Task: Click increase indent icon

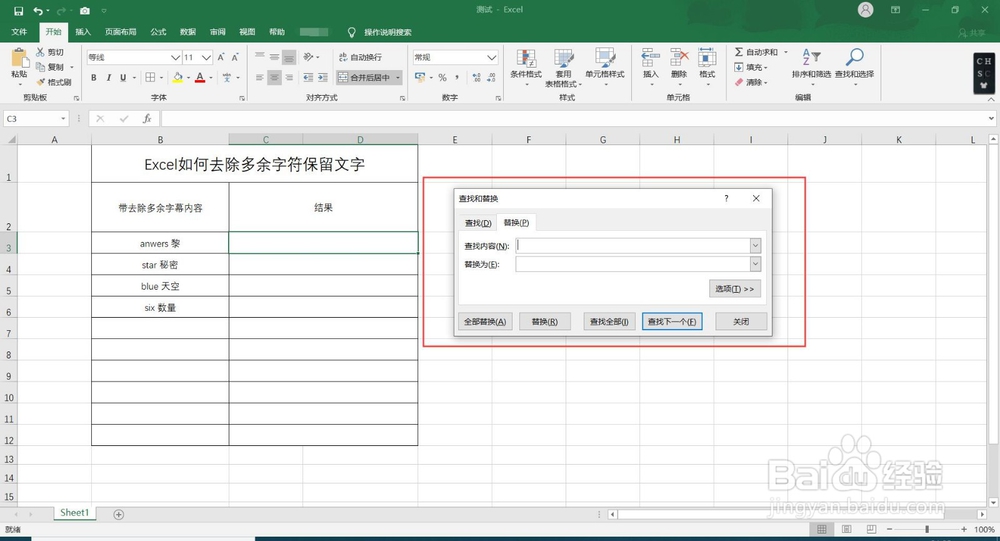Action: click(323, 78)
